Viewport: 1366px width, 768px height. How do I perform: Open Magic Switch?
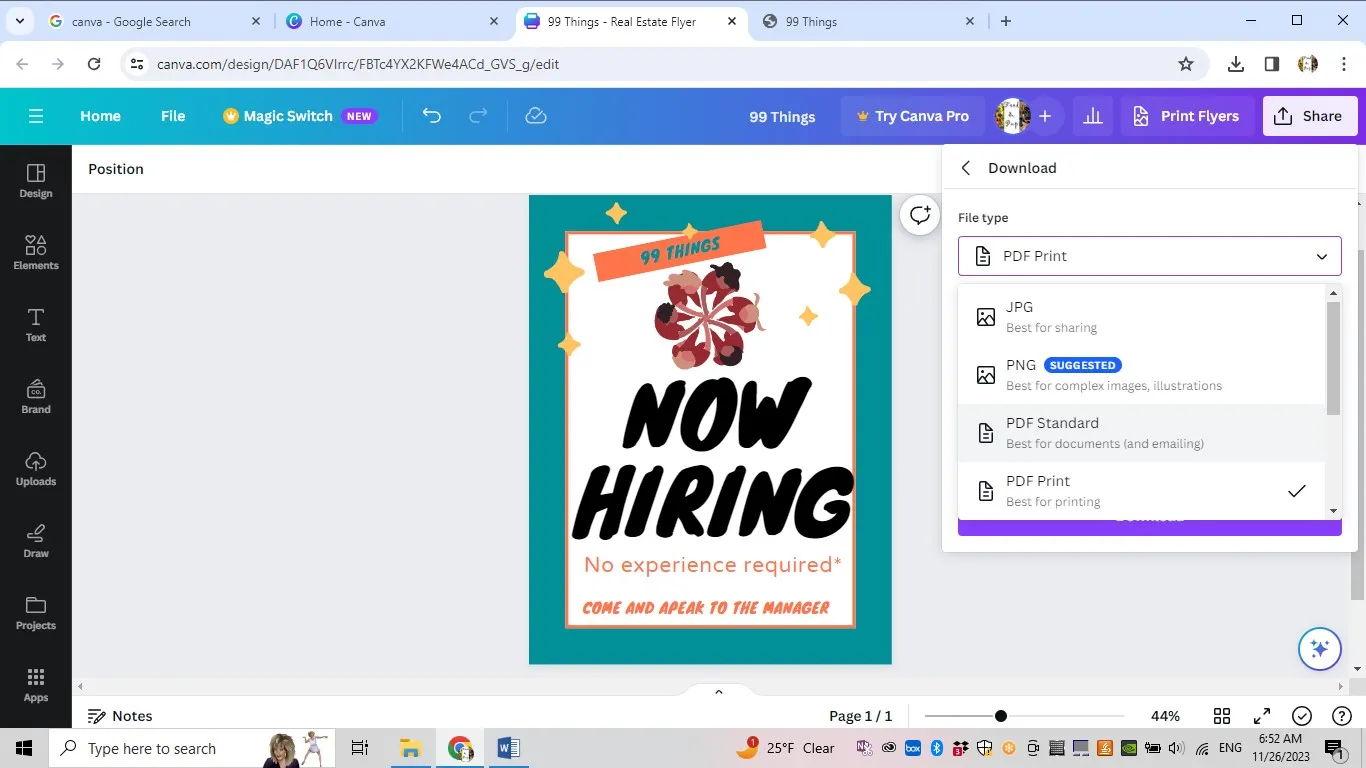[x=287, y=116]
